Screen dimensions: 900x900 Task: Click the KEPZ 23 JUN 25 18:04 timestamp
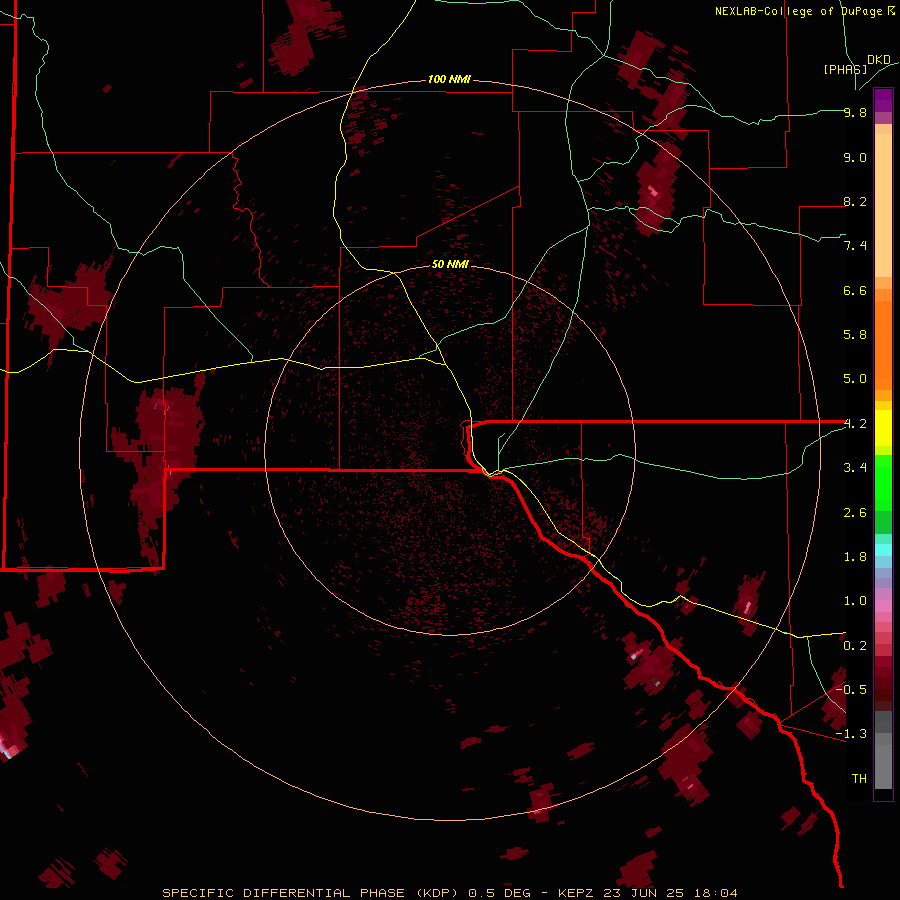point(647,893)
